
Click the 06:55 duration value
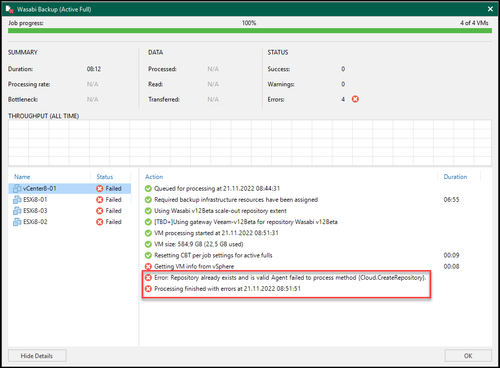451,200
